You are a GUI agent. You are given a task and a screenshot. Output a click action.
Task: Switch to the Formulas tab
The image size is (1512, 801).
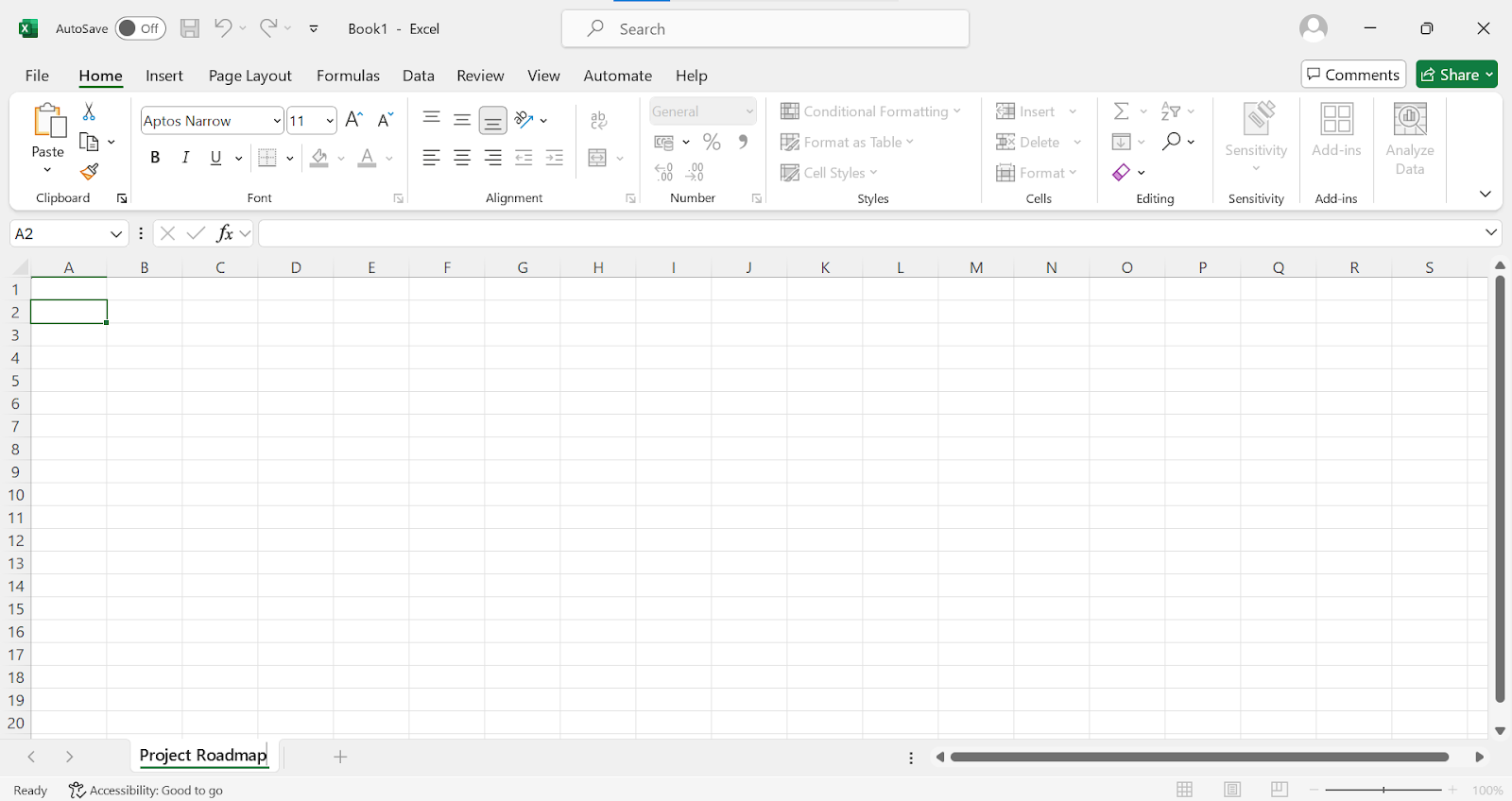[x=348, y=76]
